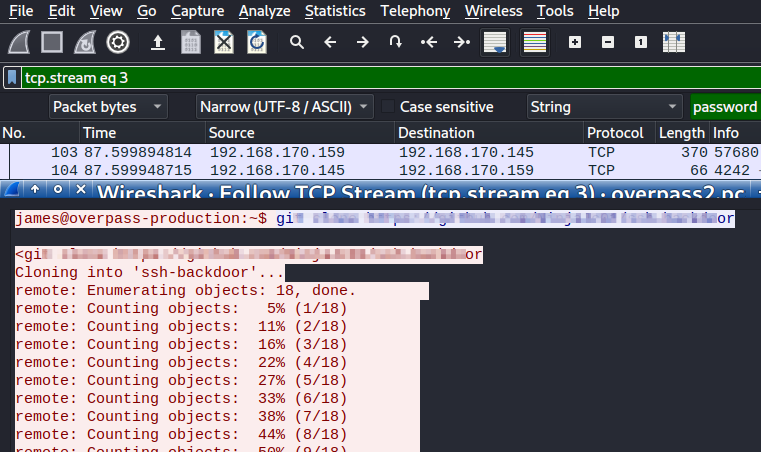Open the Analyze menu
This screenshot has height=452, width=761.
[x=265, y=11]
